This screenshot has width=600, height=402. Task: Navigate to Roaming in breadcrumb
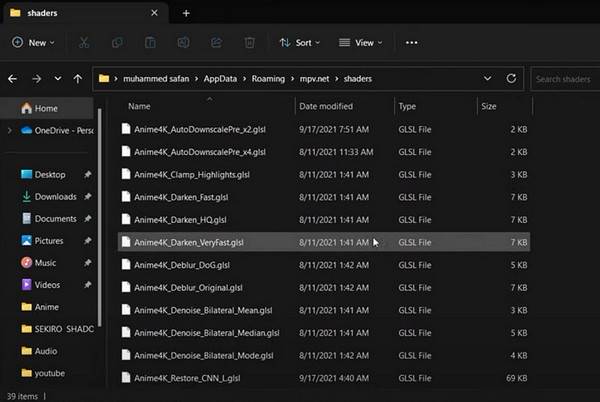click(x=268, y=79)
